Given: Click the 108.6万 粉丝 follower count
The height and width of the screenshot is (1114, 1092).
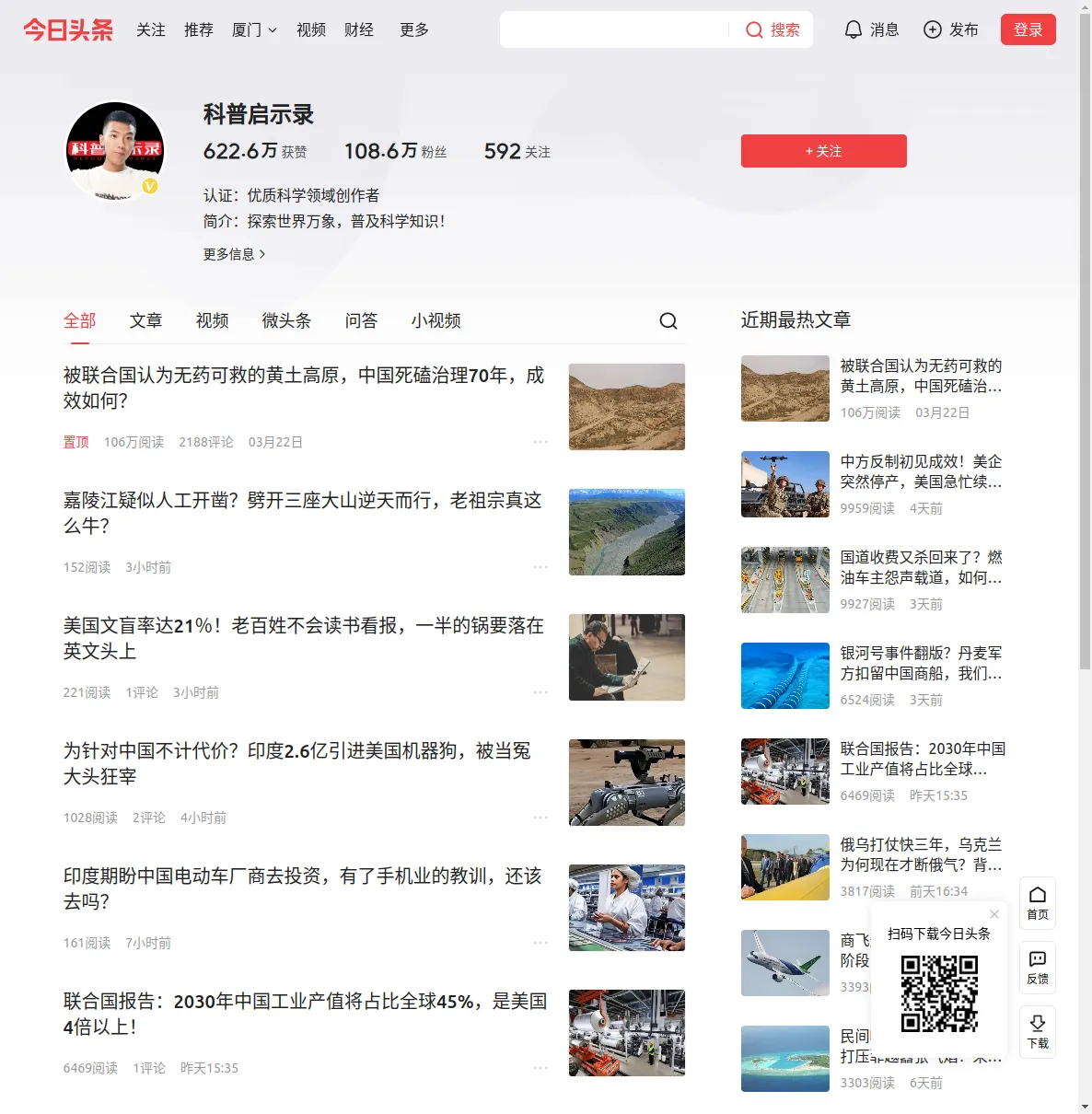Looking at the screenshot, I should [396, 151].
